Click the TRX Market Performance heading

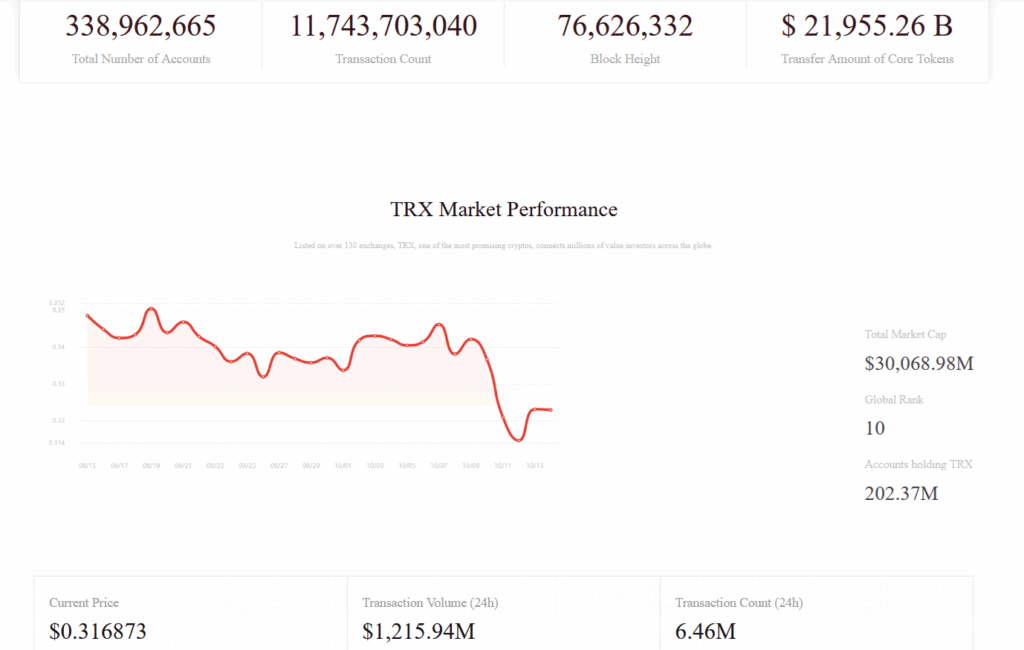click(x=504, y=210)
